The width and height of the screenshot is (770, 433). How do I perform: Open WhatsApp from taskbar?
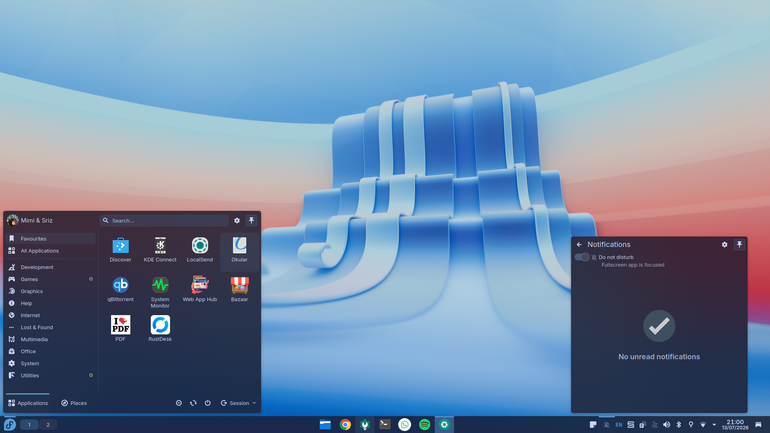tap(405, 425)
